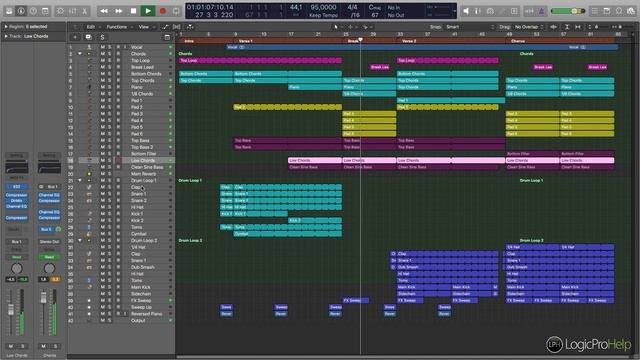This screenshot has width=640, height=360.
Task: Open the media Browsers icon
Action: point(631,11)
